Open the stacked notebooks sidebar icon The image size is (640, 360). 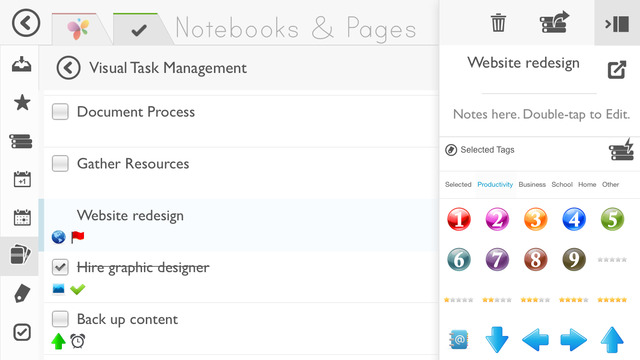tap(21, 141)
